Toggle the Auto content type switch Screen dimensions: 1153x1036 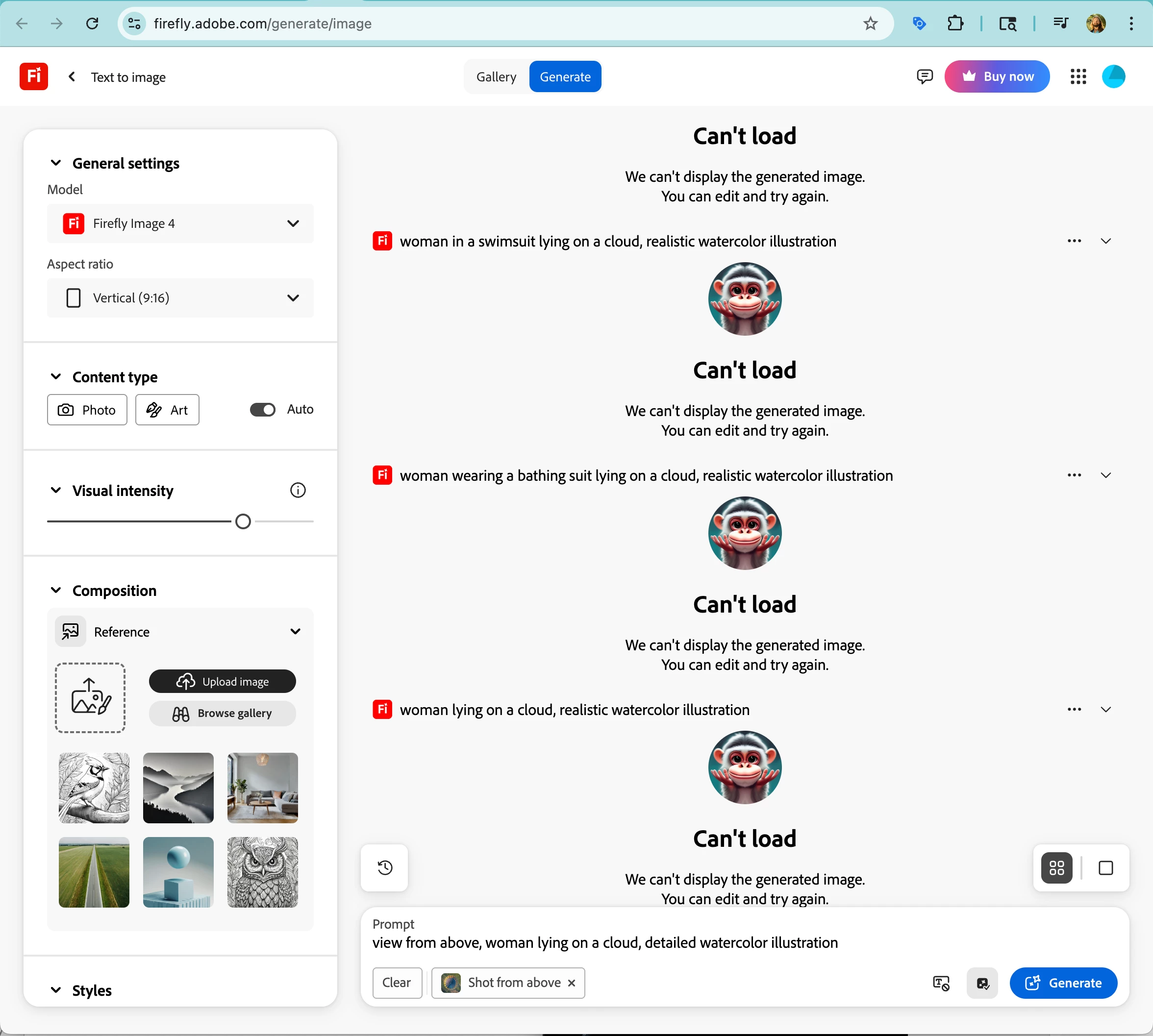pyautogui.click(x=262, y=410)
